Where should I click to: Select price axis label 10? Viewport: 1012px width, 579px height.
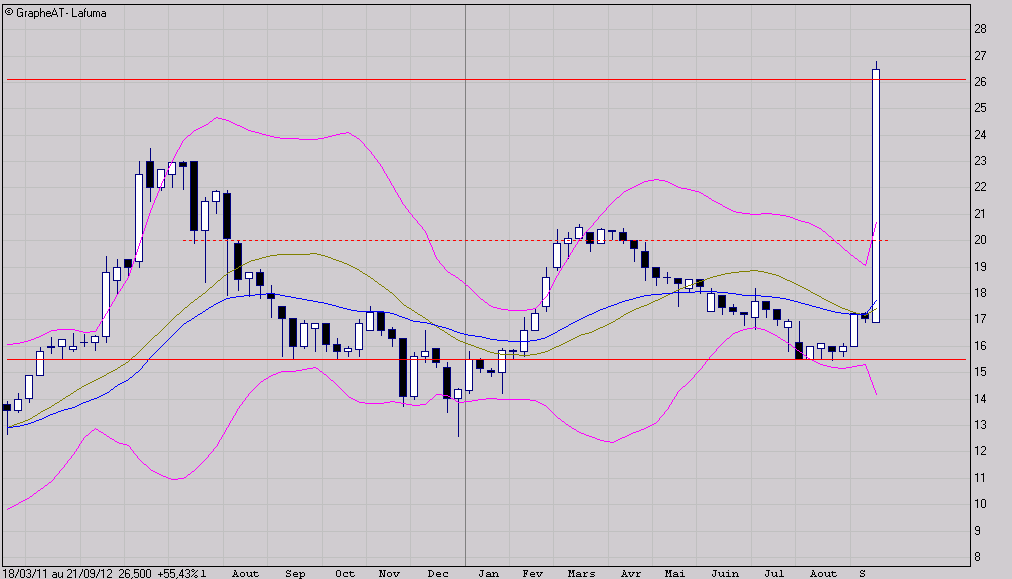pos(980,503)
